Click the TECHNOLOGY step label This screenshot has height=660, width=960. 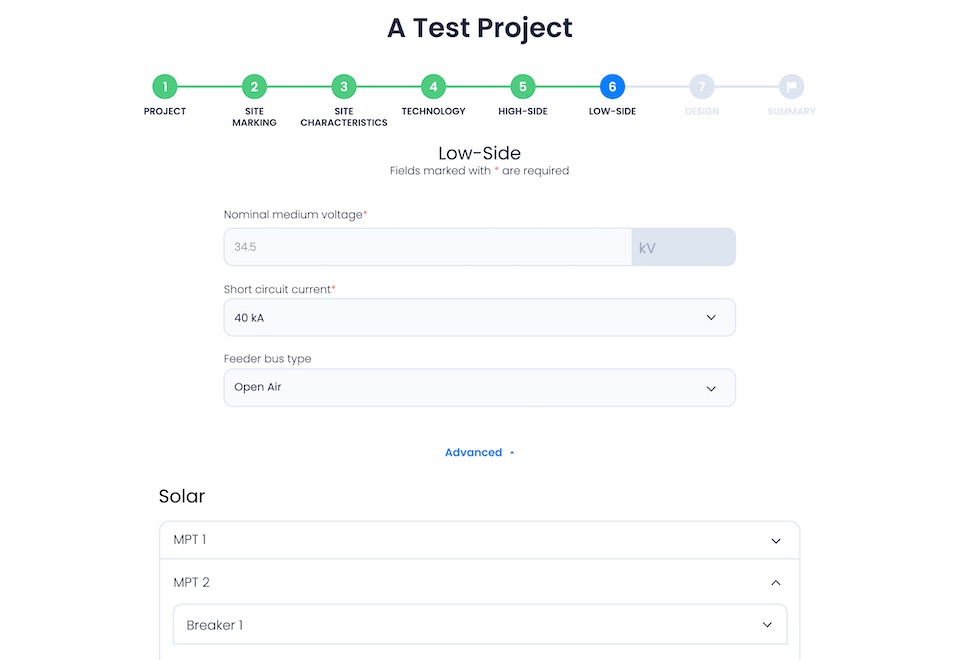(x=433, y=111)
